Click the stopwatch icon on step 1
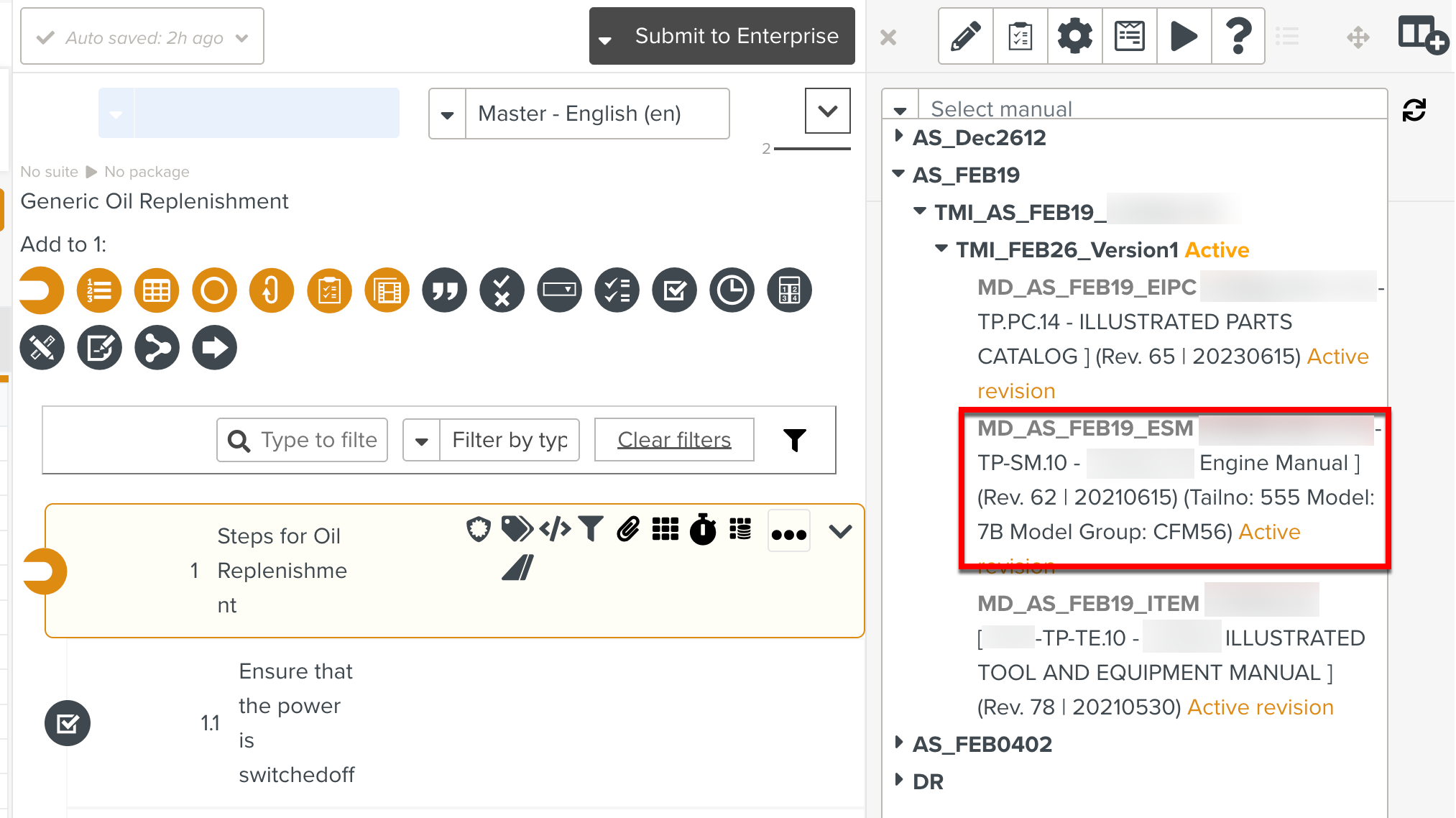Viewport: 1456px width, 818px height. point(703,530)
